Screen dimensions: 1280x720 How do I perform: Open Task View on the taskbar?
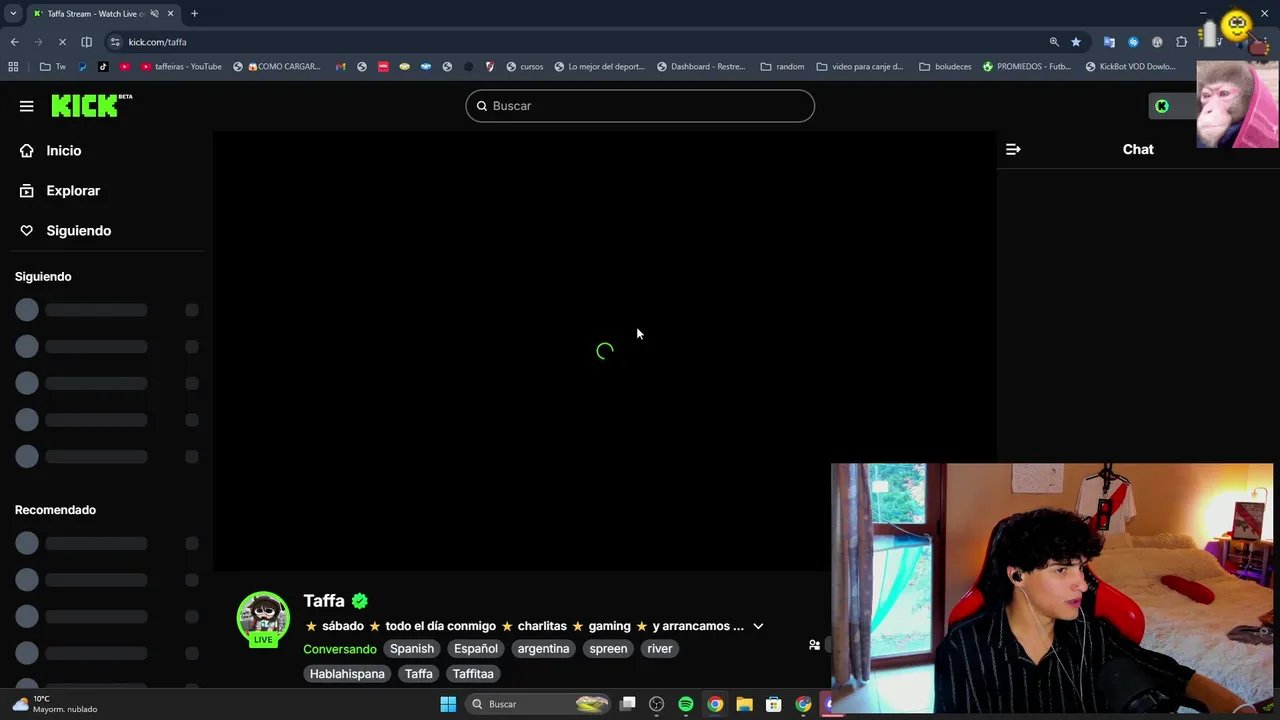click(627, 704)
